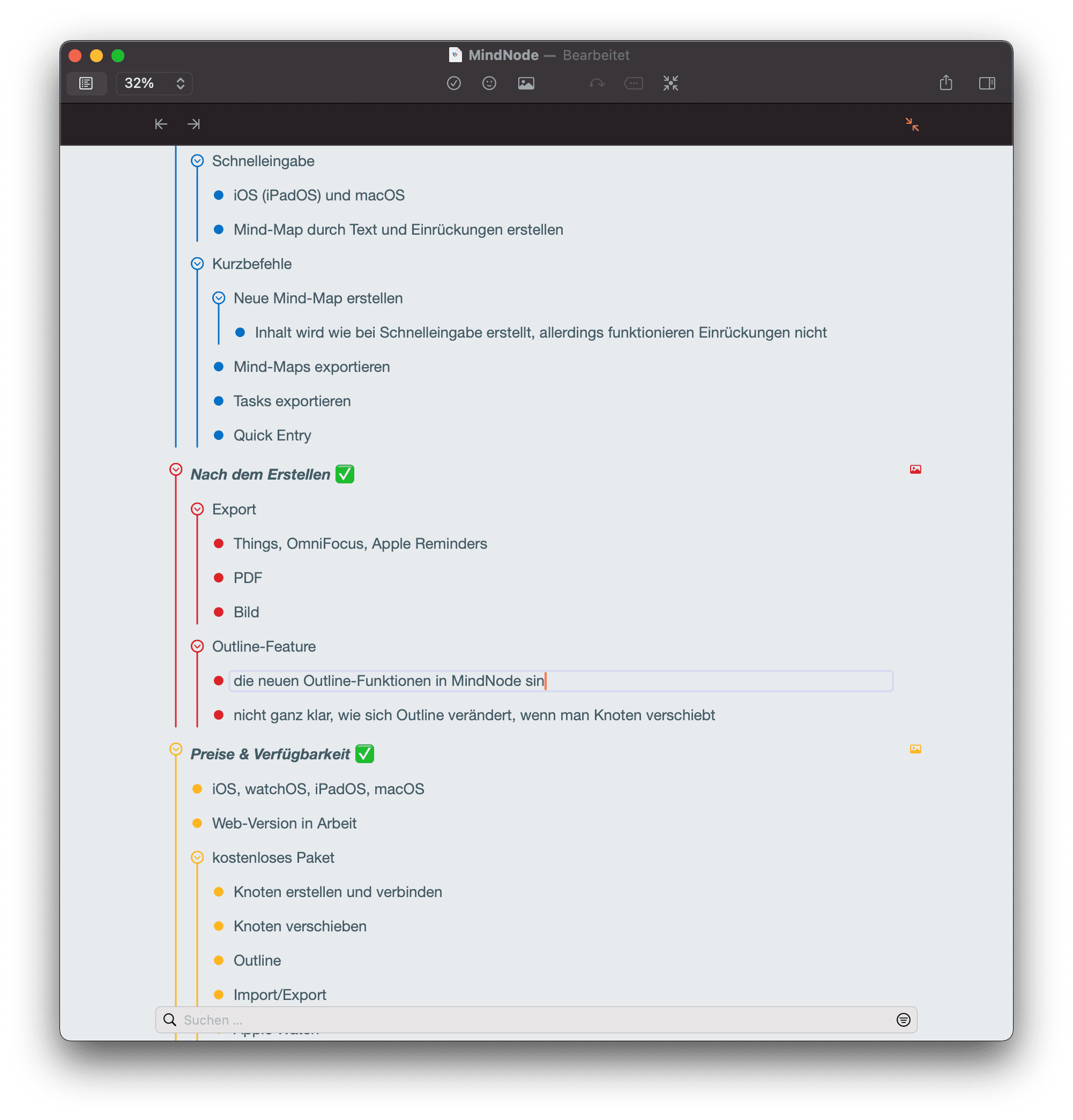
Task: Open the 32% zoom level dropdown
Action: pyautogui.click(x=154, y=84)
